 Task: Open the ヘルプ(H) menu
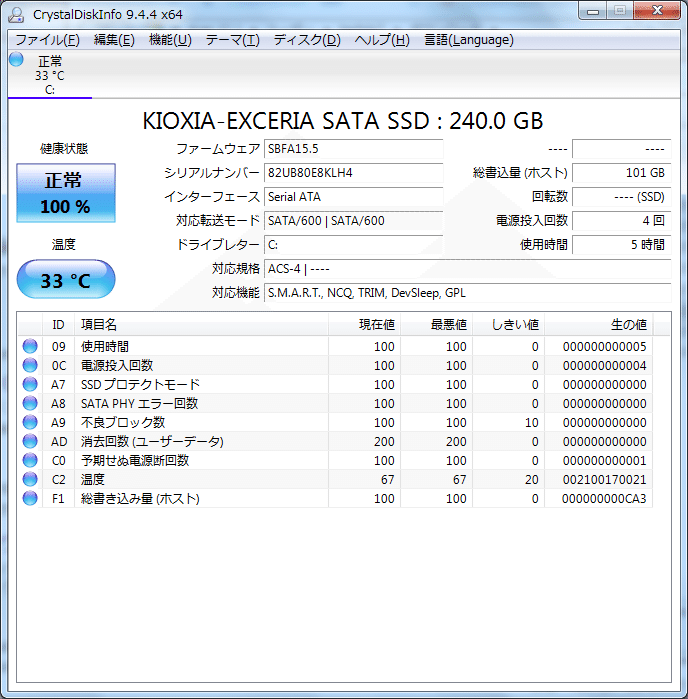(382, 40)
